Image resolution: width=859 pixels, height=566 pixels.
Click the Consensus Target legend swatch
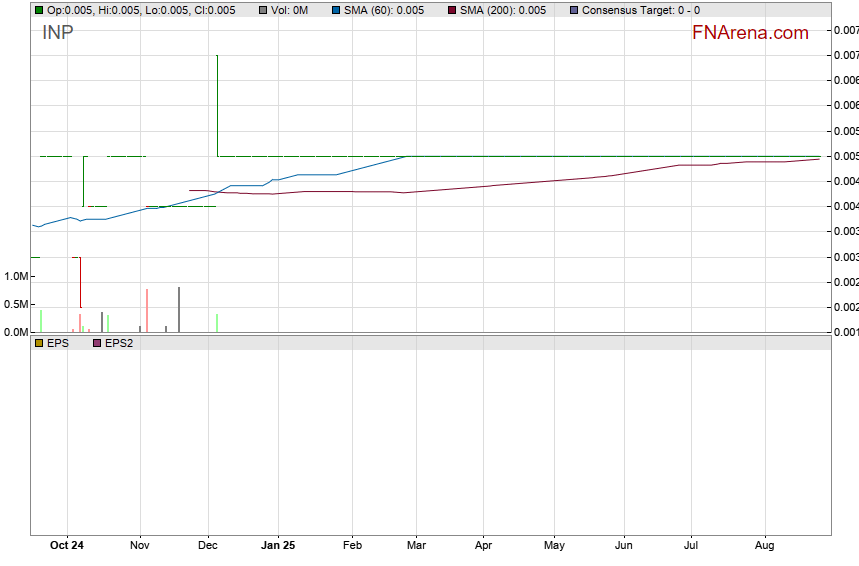click(573, 10)
